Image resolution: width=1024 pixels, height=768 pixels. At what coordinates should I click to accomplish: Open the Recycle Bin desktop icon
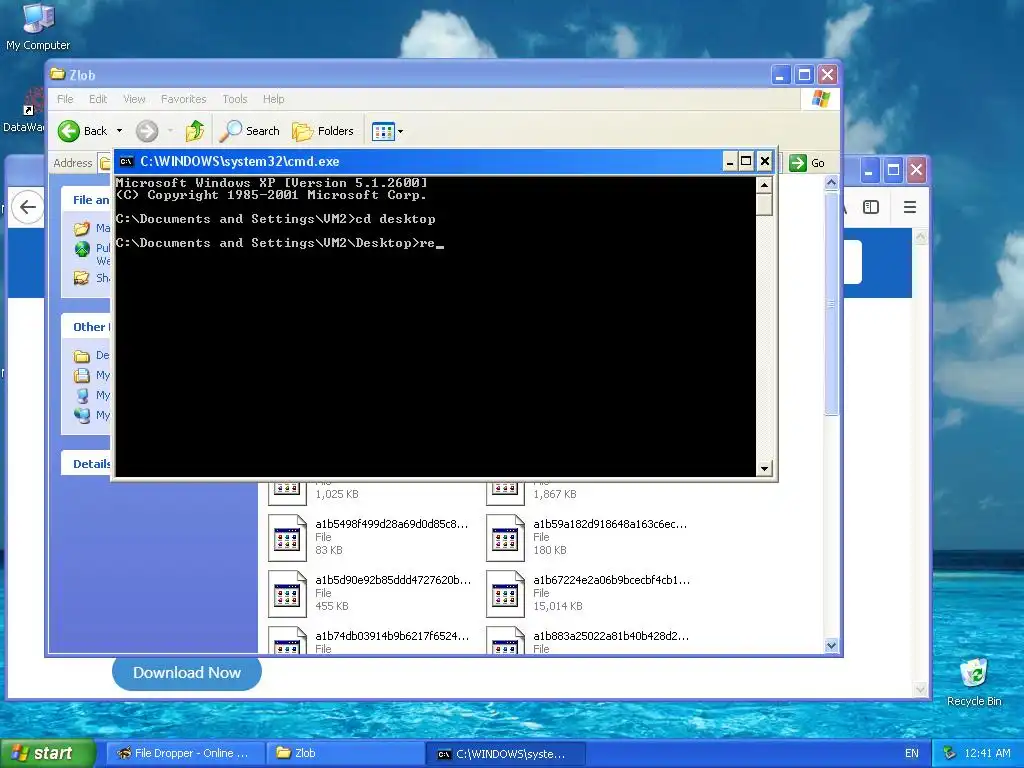[974, 682]
